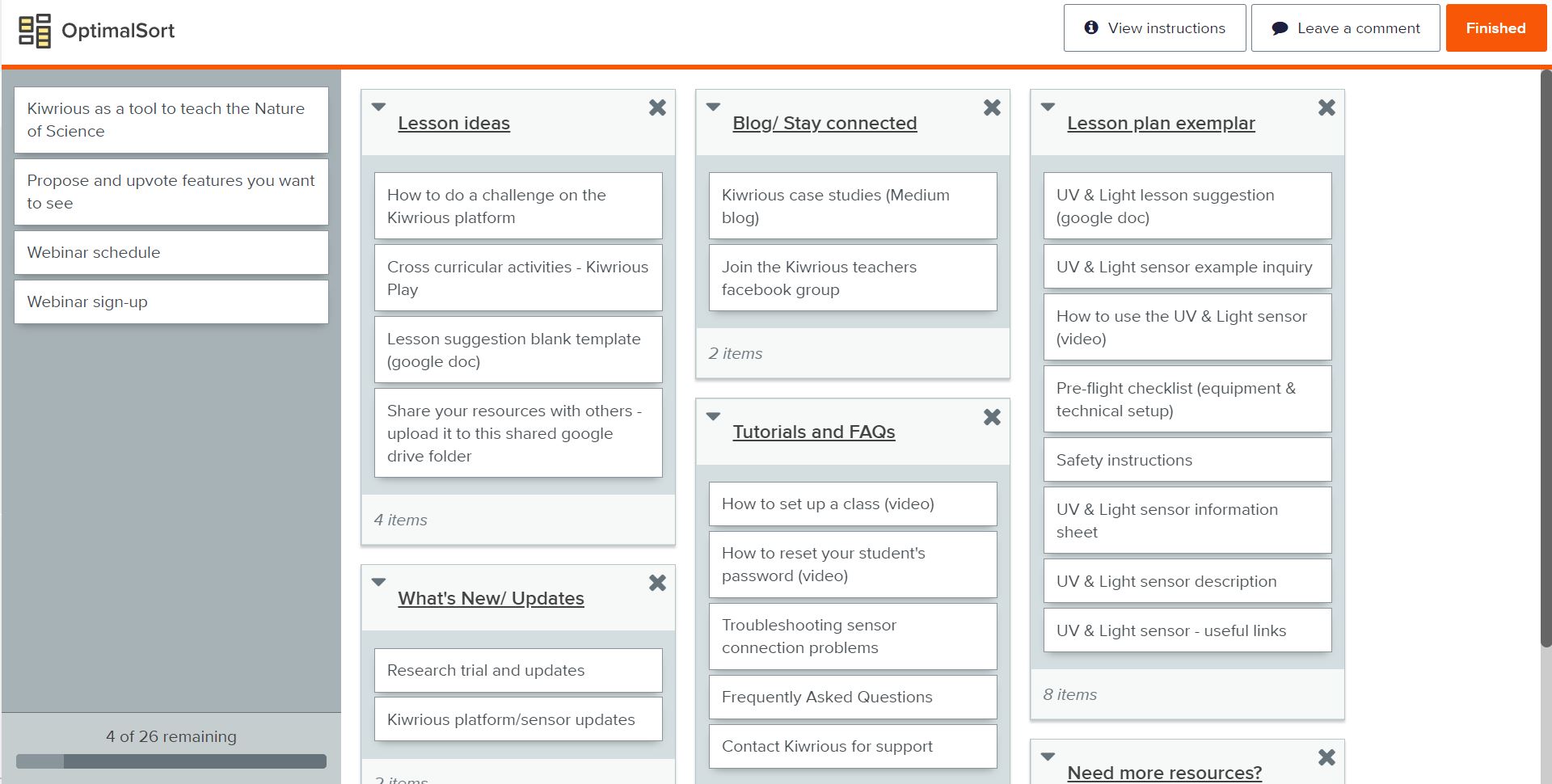Collapse the What's New/ Updates group
Viewport: 1552px width, 784px height.
click(378, 582)
